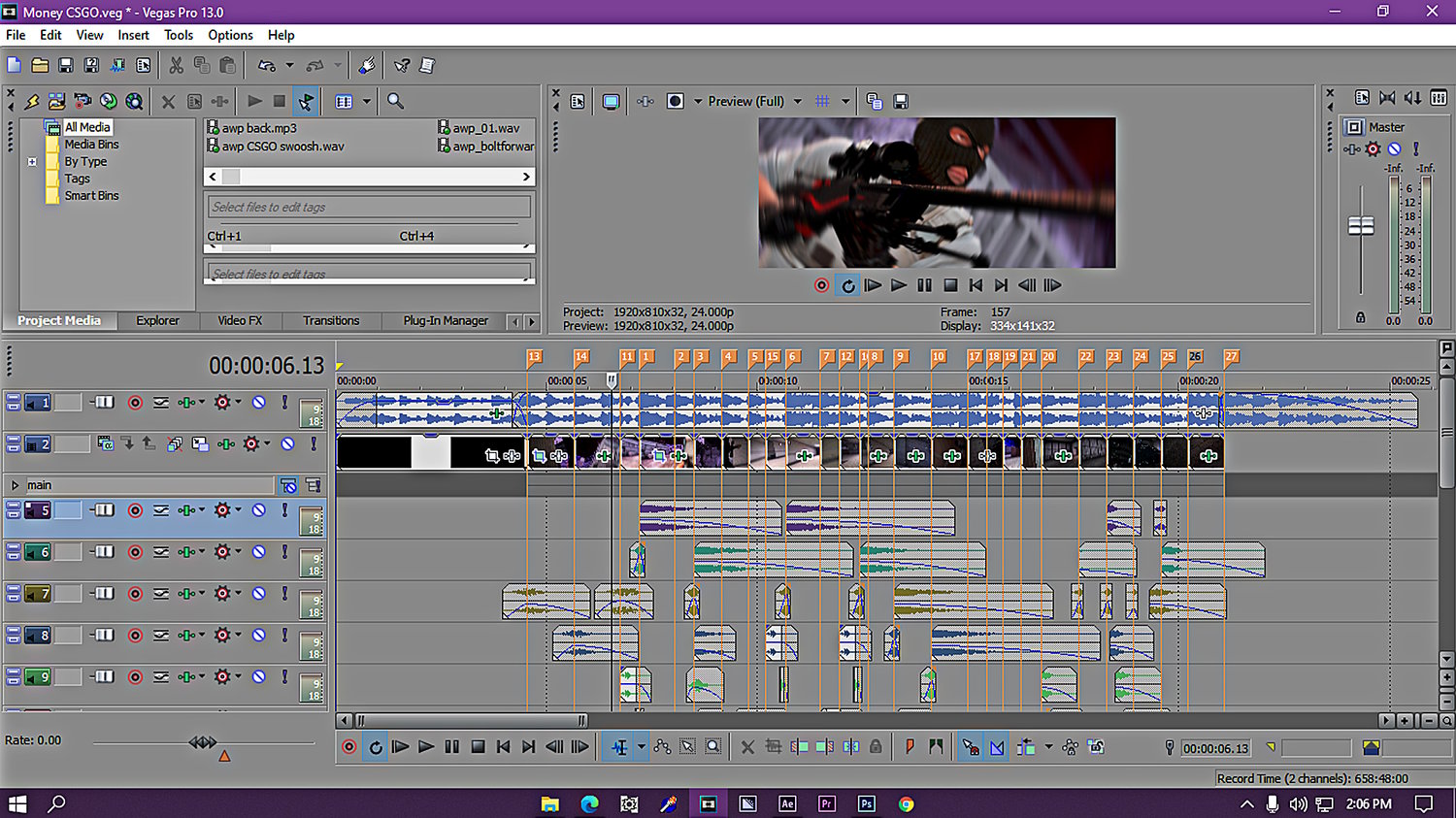Image resolution: width=1456 pixels, height=818 pixels.
Task: Open the undo history dropdown arrow
Action: pos(289,65)
